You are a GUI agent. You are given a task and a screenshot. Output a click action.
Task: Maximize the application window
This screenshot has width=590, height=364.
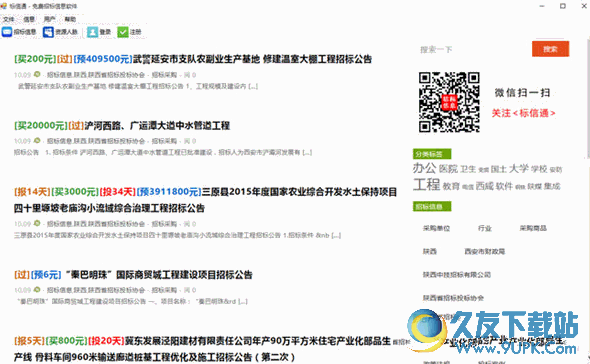563,6
